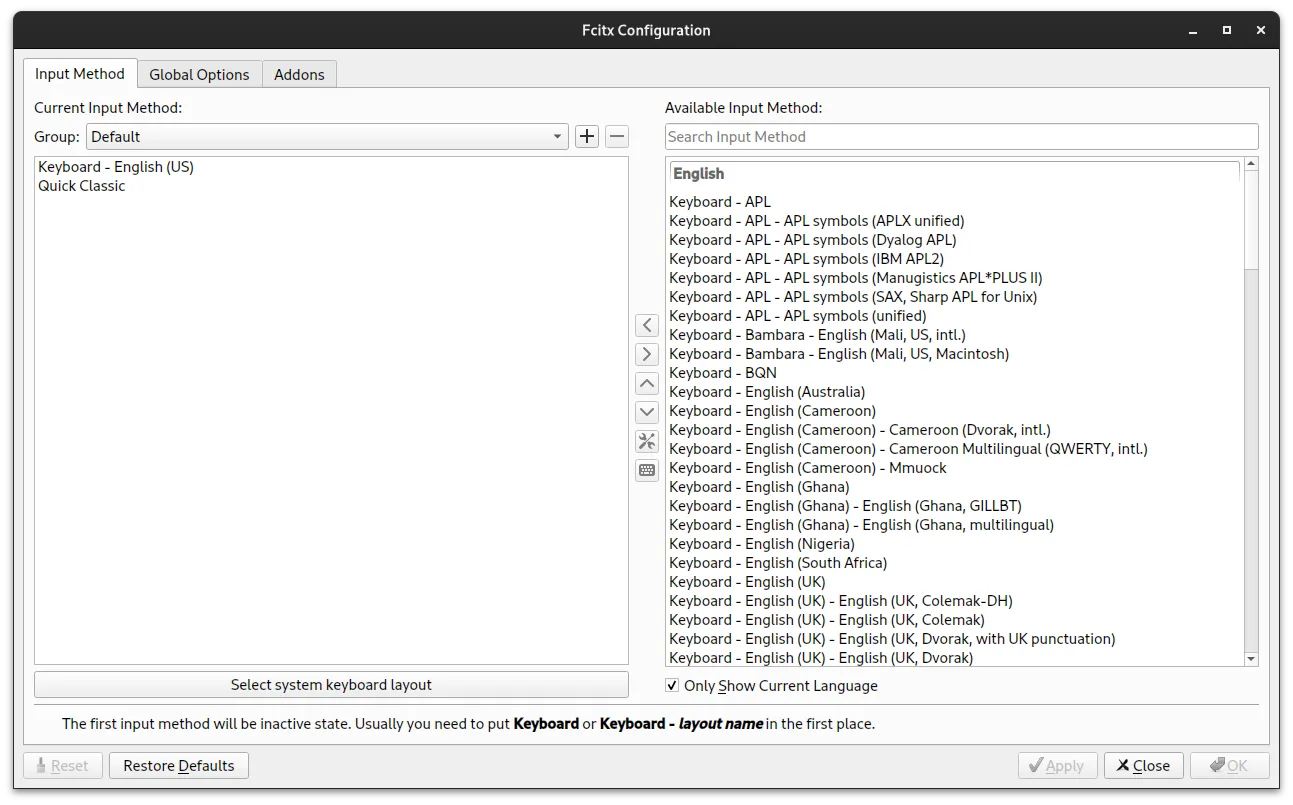
Task: Click the scroll-down arrow on the input method list
Action: tap(1249, 658)
